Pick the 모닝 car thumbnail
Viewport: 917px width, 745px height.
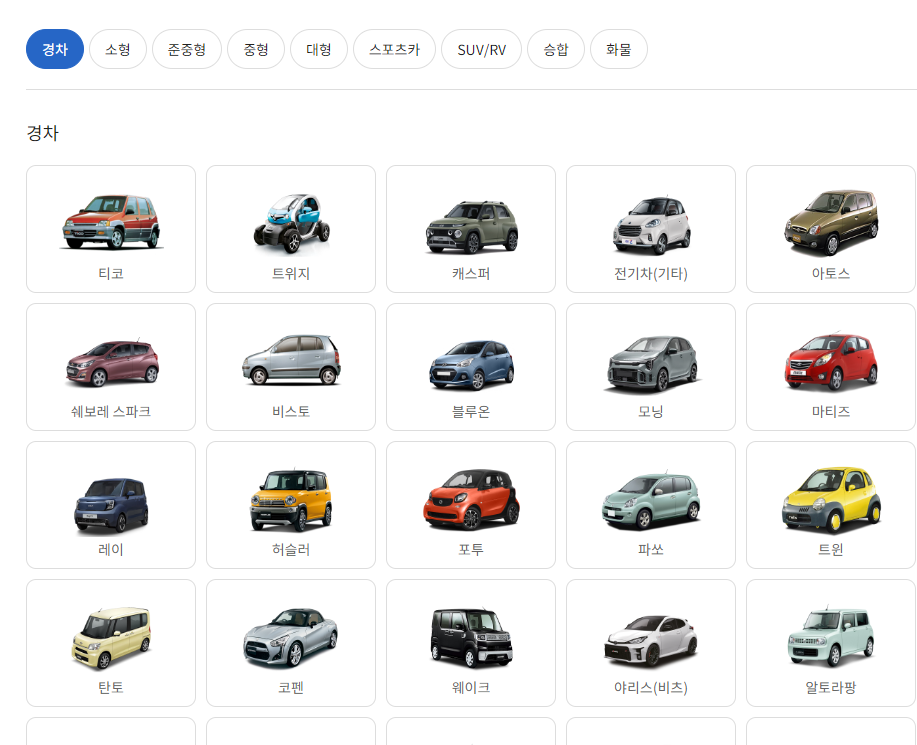[651, 362]
